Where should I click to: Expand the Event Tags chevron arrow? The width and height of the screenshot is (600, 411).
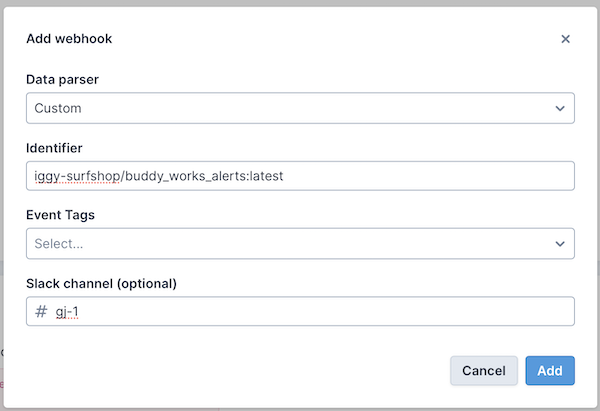[x=559, y=243]
